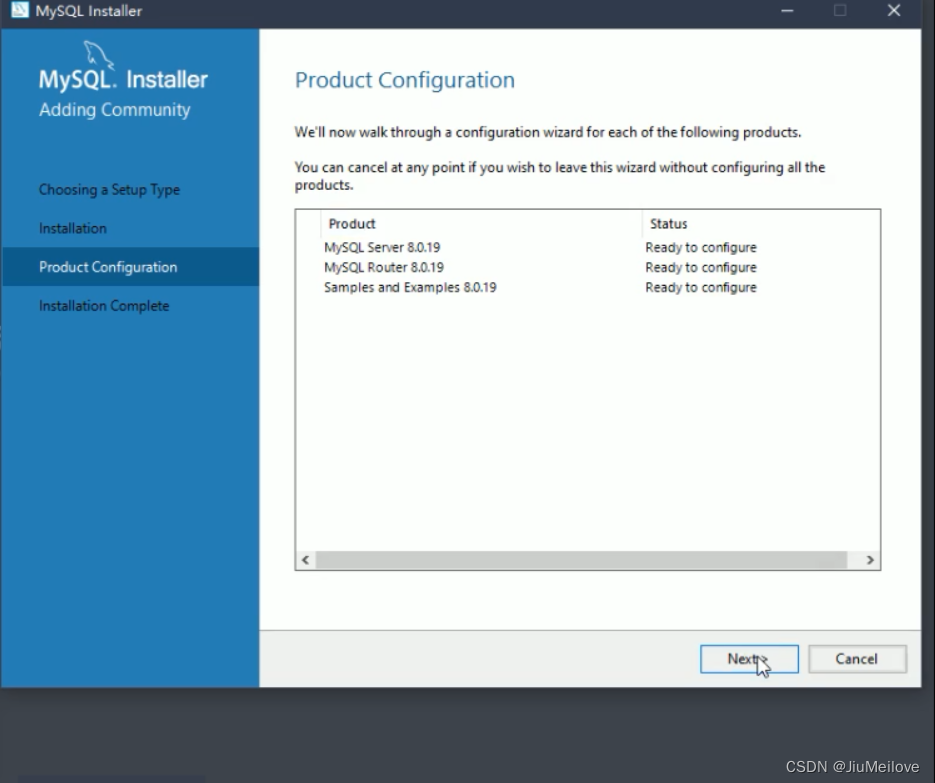Click the Product Configuration page heading
935x783 pixels.
coord(405,80)
